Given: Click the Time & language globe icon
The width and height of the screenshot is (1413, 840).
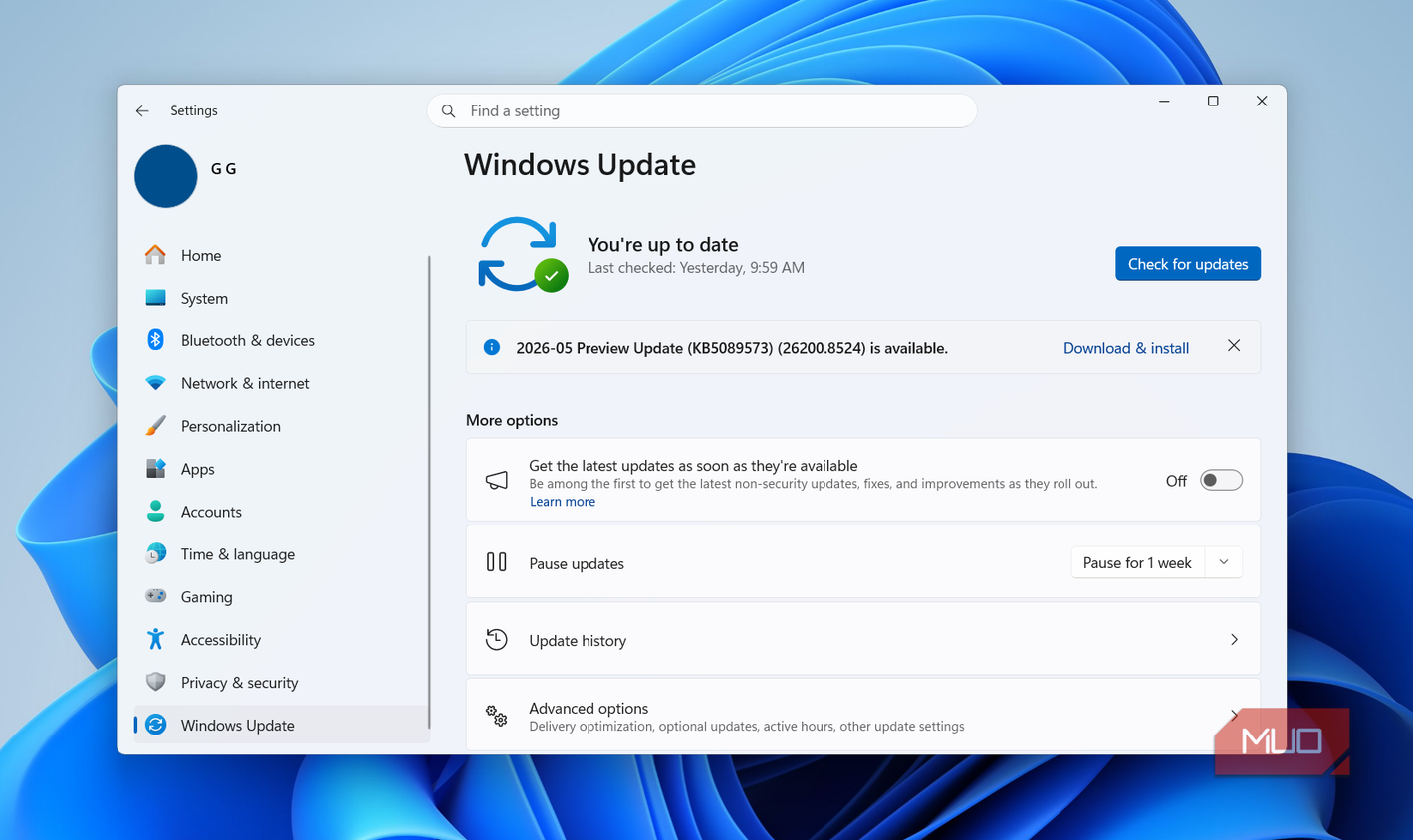Looking at the screenshot, I should click(155, 554).
